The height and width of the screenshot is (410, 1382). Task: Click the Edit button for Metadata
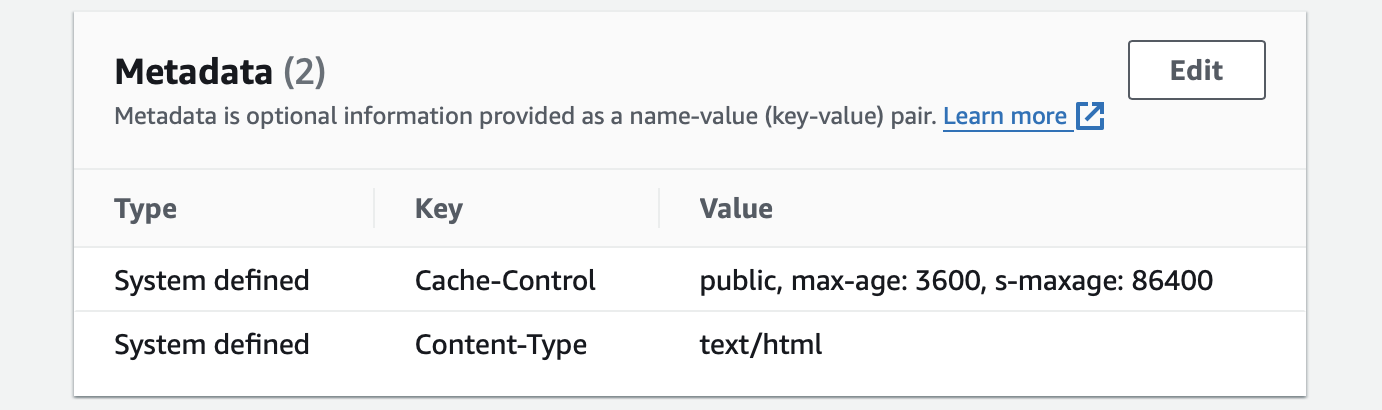click(1196, 70)
